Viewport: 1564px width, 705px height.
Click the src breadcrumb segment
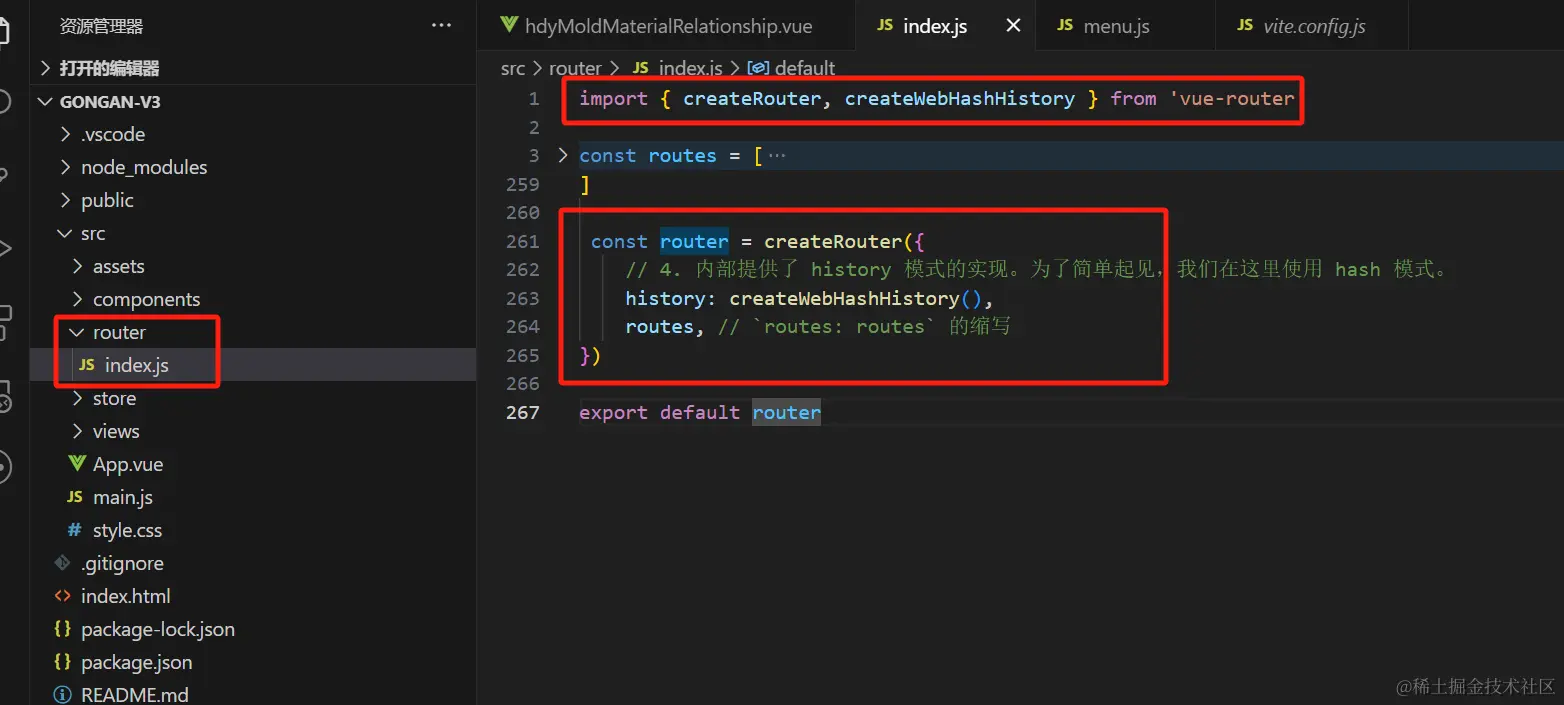[x=513, y=68]
